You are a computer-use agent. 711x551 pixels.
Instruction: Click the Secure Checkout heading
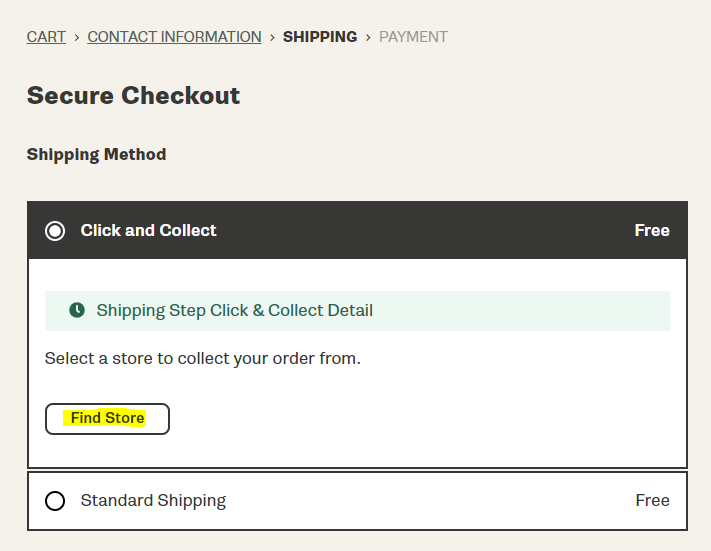pyautogui.click(x=133, y=95)
